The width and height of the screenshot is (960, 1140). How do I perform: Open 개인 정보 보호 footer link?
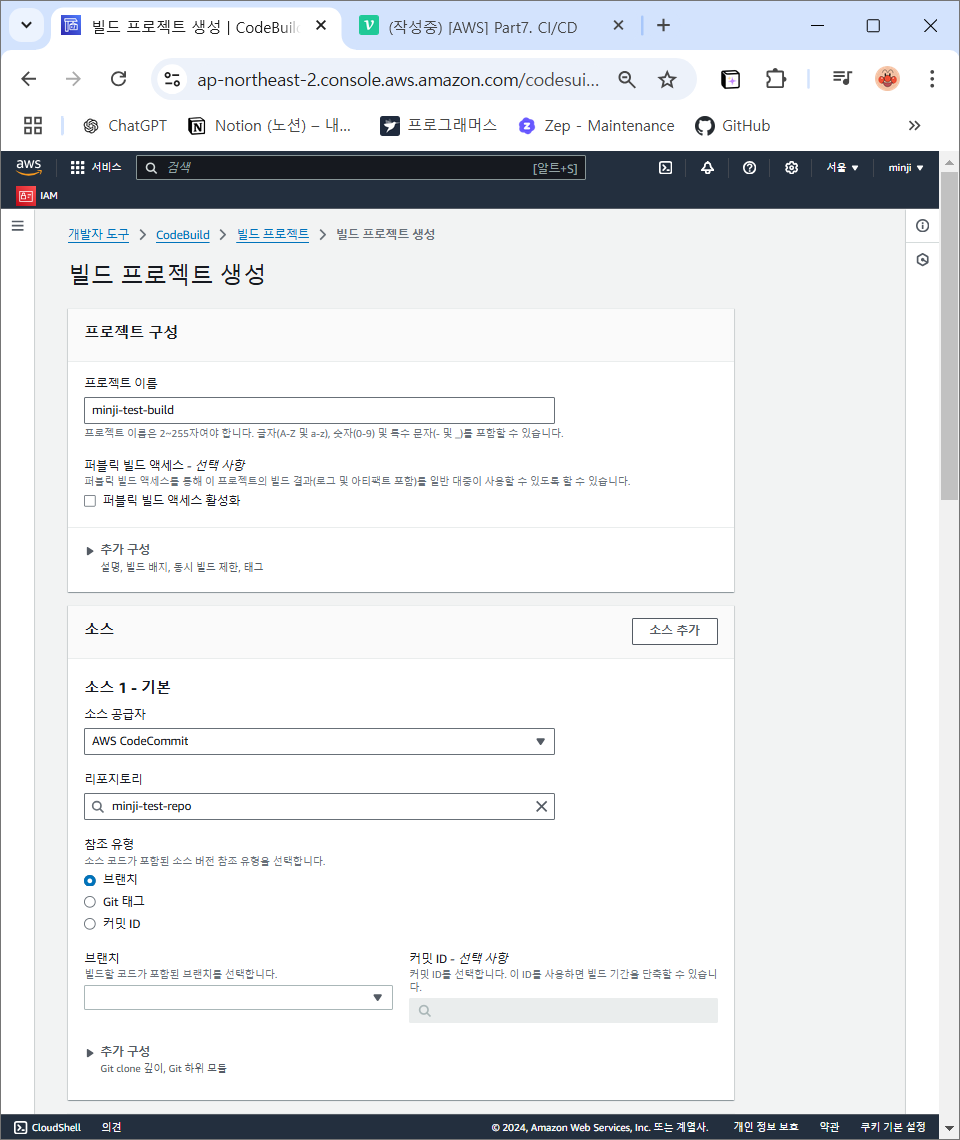coord(766,1127)
